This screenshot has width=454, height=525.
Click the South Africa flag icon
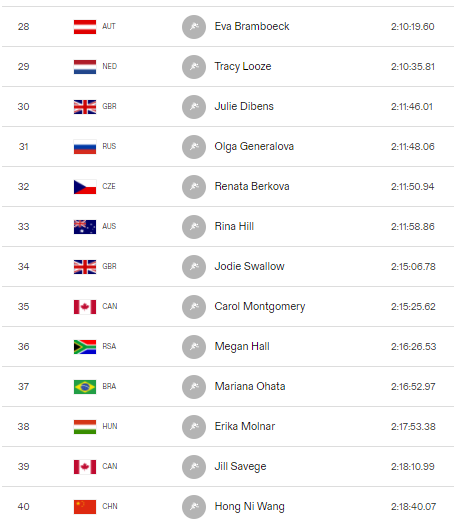[85, 347]
